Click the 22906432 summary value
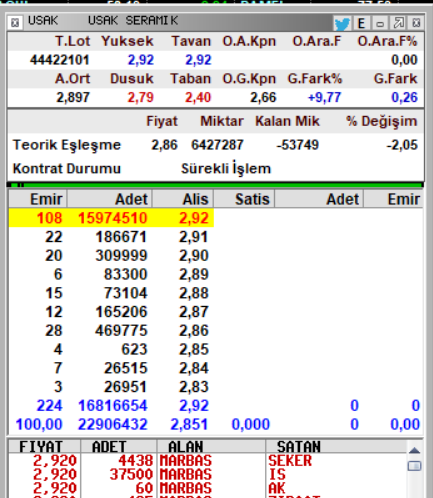 [112, 424]
